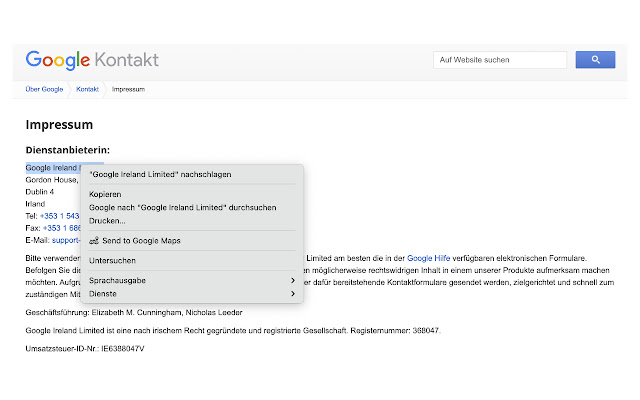
Task: Choose Google nach "Google Ireland Limited" durchsuchen
Action: [182, 207]
